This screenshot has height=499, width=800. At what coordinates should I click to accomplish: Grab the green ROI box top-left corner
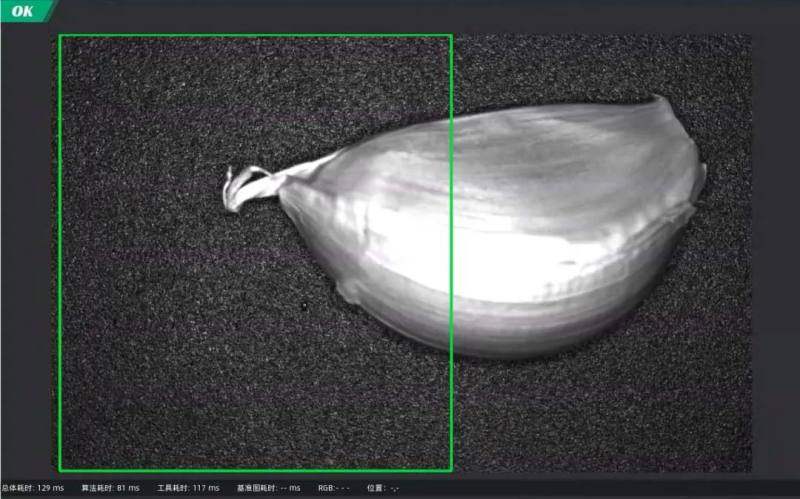tap(60, 36)
